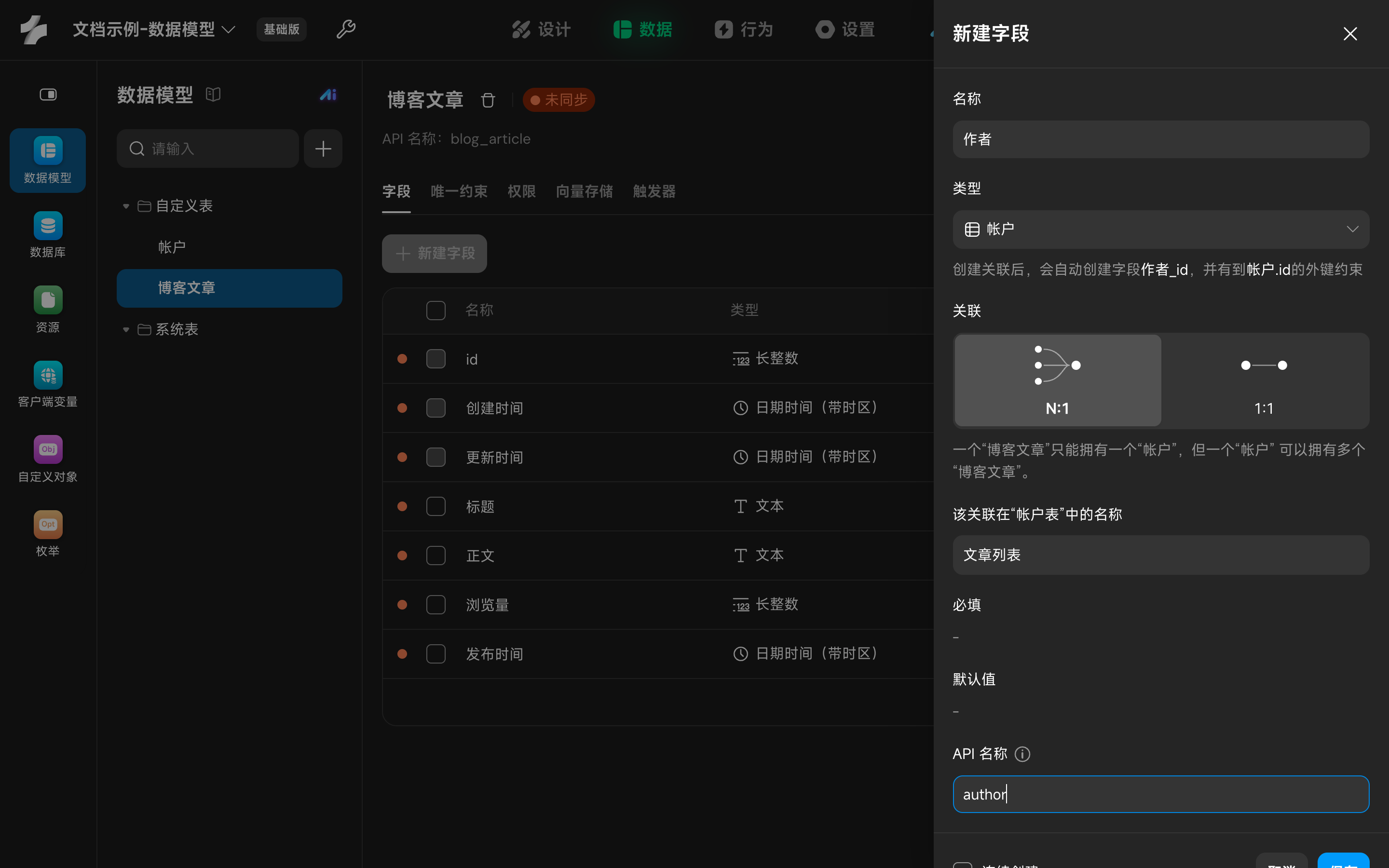Toggle the sidebar collapse icon
Image resolution: width=1389 pixels, height=868 pixels.
[48, 94]
